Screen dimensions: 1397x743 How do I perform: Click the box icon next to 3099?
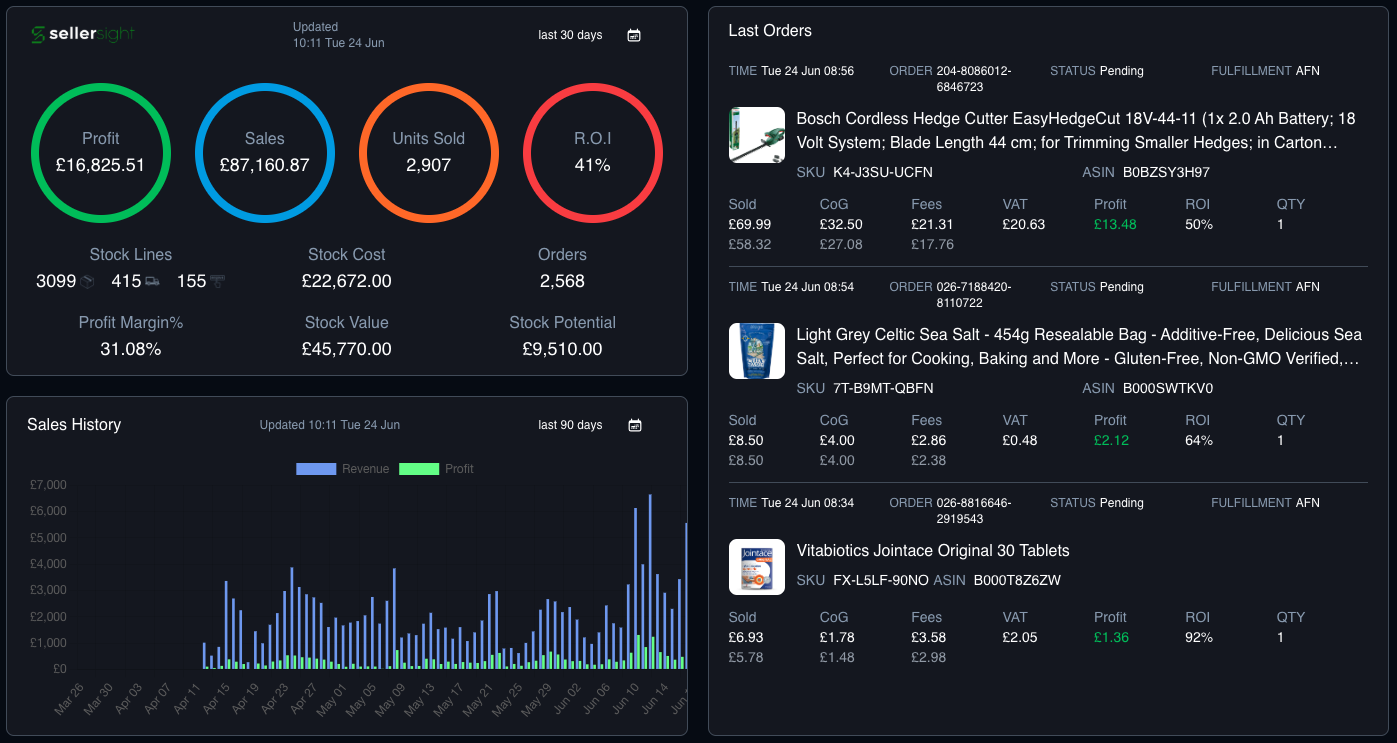coord(88,282)
